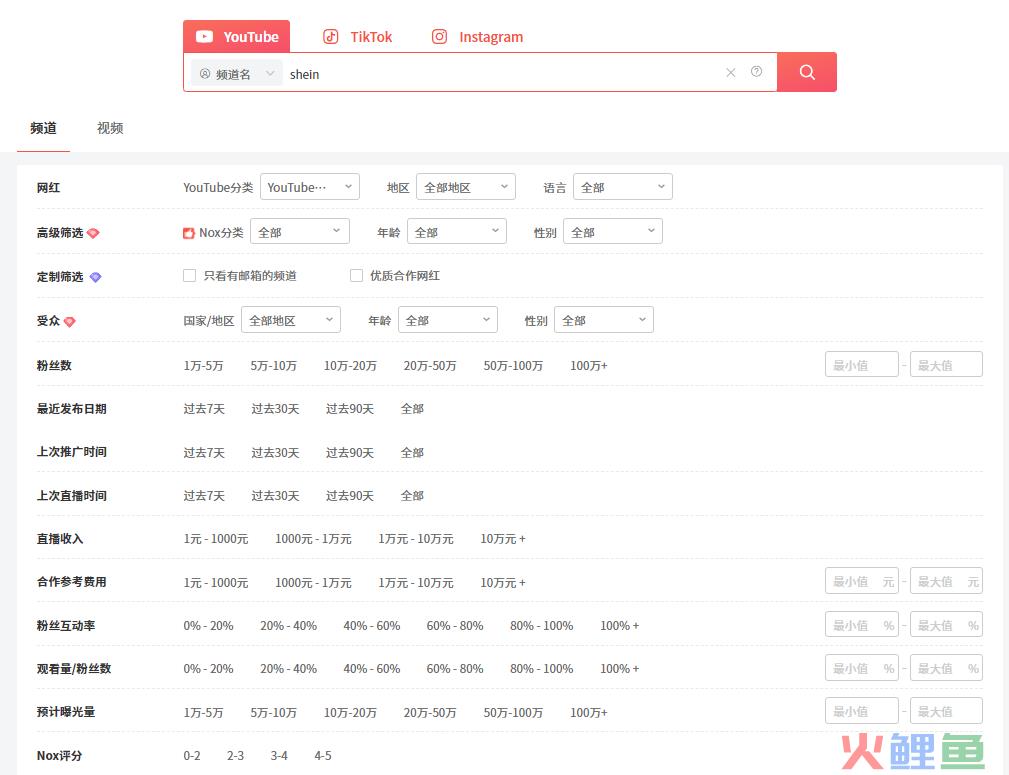Open the 受众 年龄 dropdown
Image resolution: width=1009 pixels, height=775 pixels.
[x=448, y=320]
